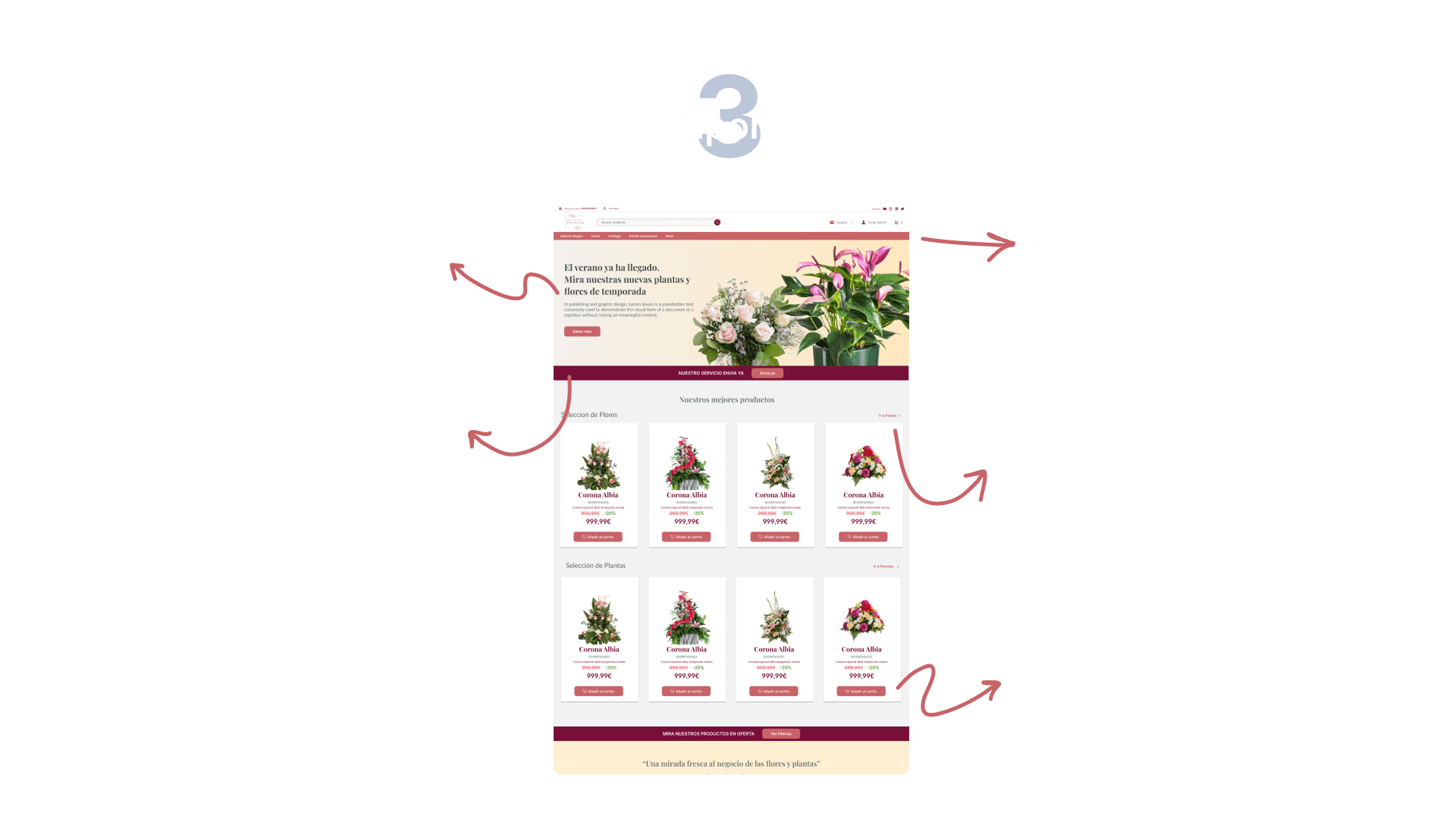Click the 'Añadir al carrito' button on first flower
This screenshot has height=819, width=1456.
(x=600, y=537)
